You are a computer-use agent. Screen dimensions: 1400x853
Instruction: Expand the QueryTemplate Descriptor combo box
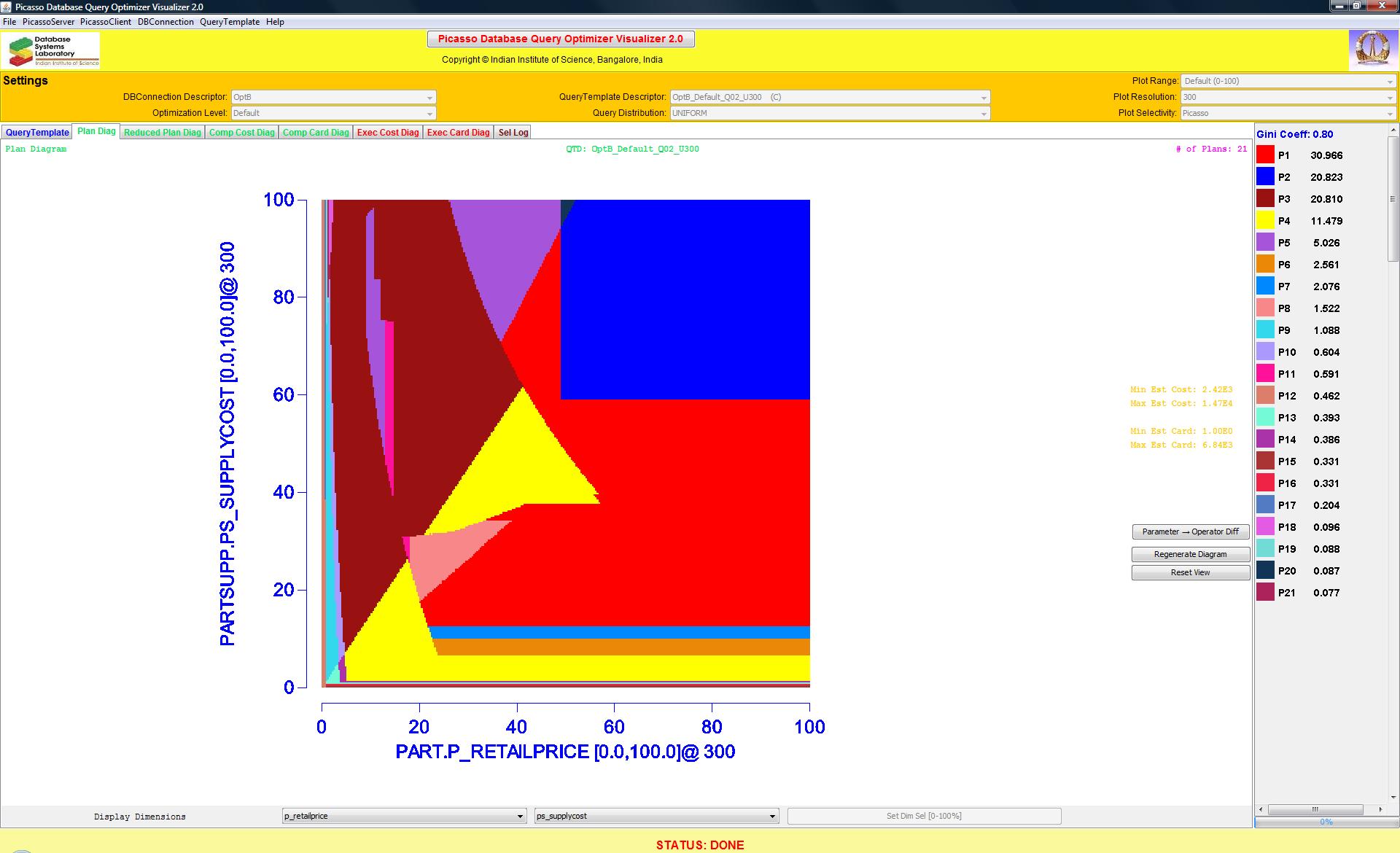coord(830,97)
